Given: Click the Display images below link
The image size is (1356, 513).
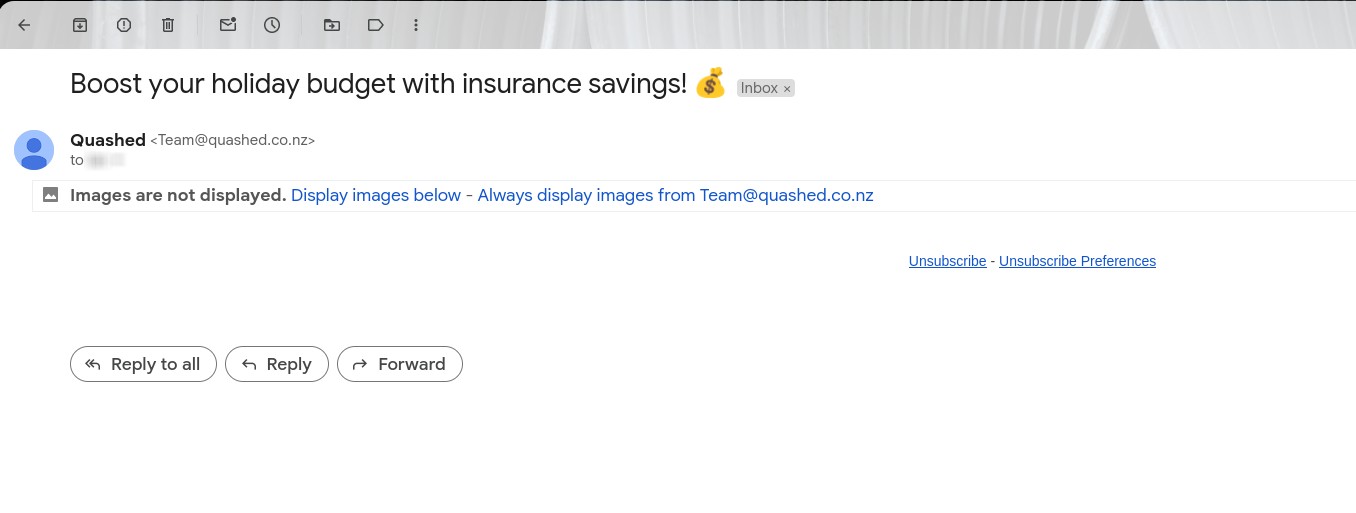Looking at the screenshot, I should (x=376, y=195).
